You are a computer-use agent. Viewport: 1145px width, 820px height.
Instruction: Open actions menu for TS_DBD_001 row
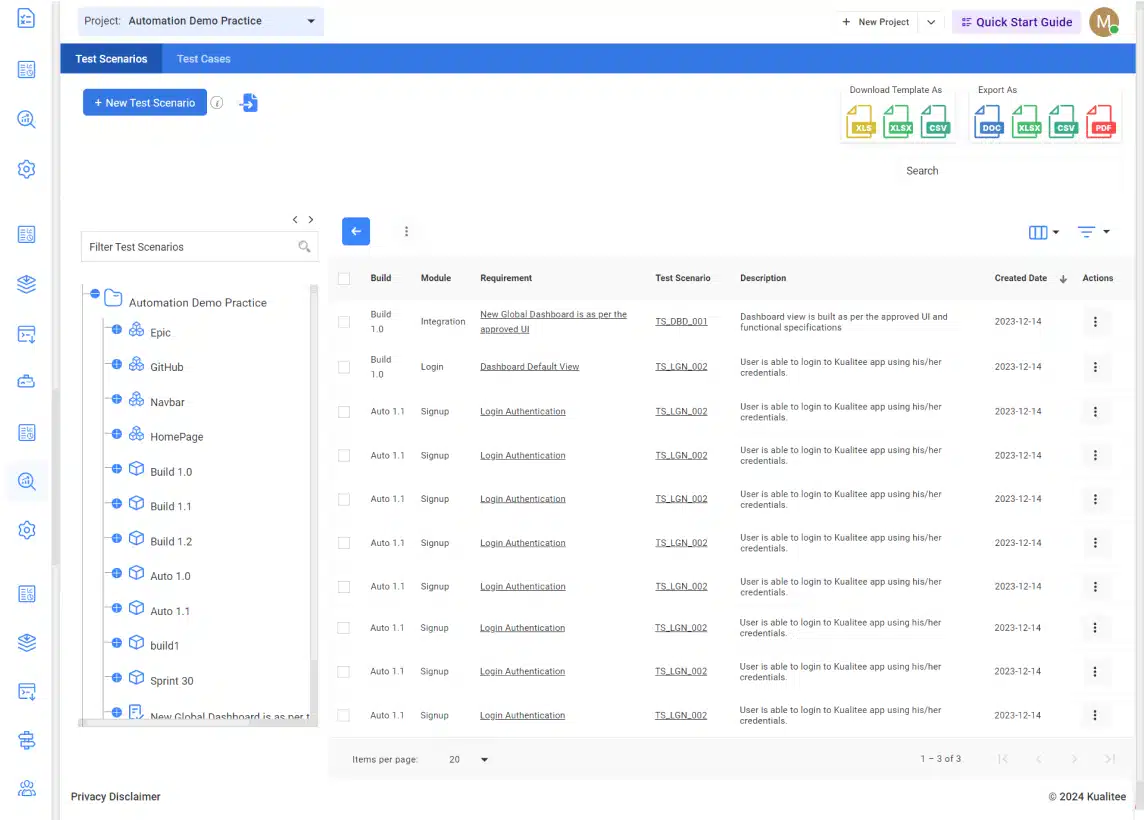tap(1095, 322)
